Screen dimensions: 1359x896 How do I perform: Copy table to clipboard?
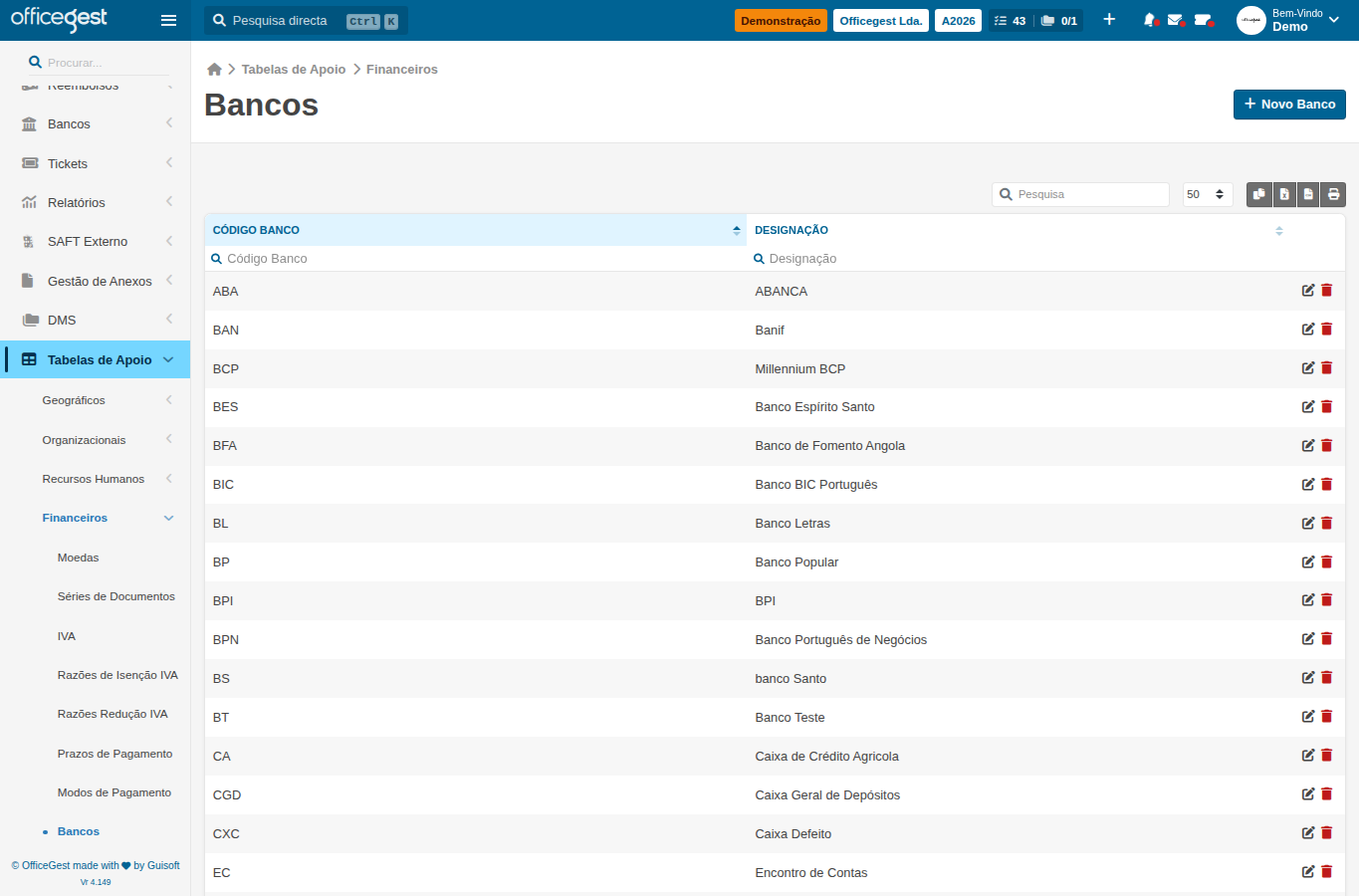coord(1259,194)
